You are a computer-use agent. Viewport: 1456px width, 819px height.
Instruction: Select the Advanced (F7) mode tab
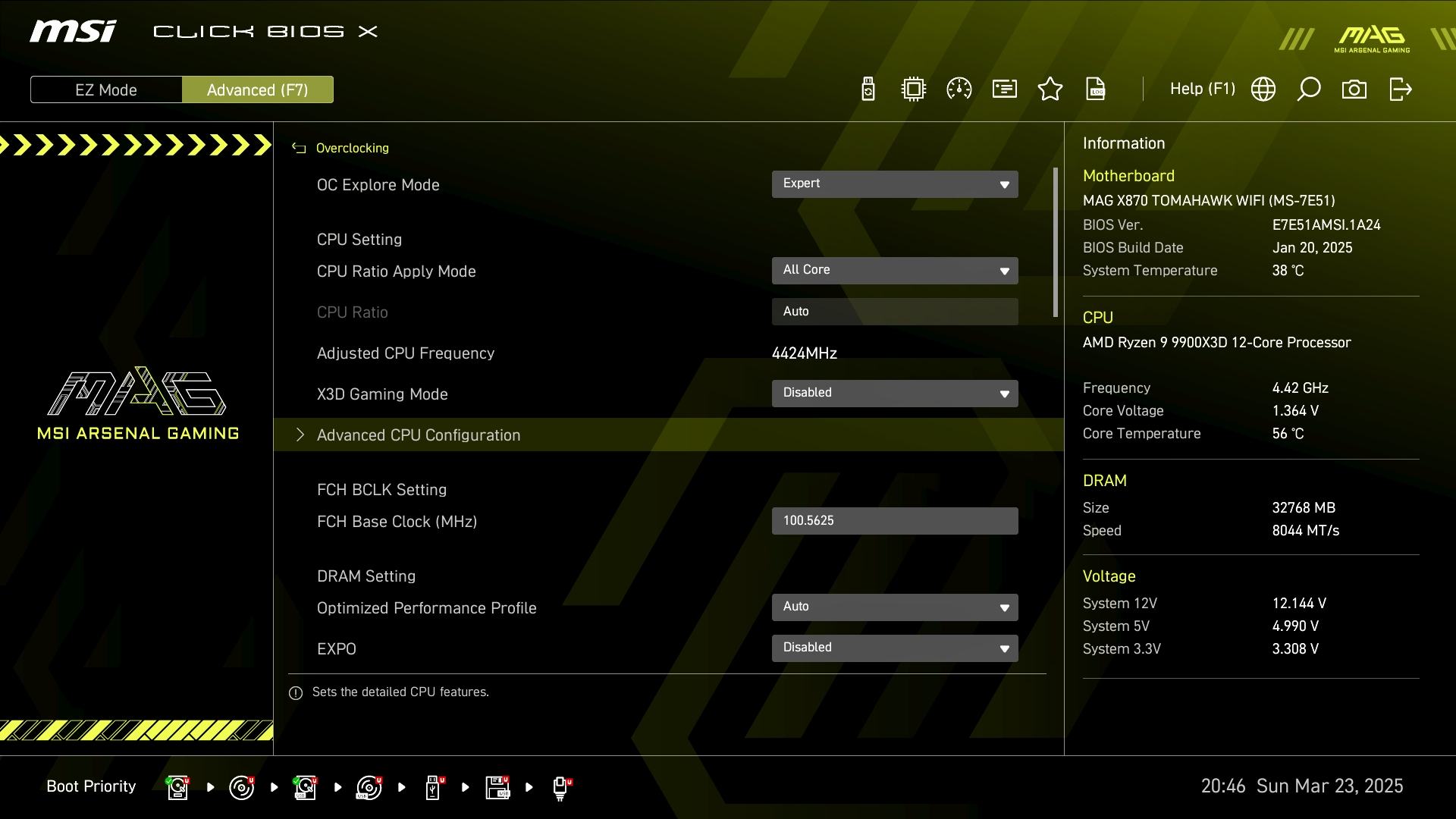[257, 89]
